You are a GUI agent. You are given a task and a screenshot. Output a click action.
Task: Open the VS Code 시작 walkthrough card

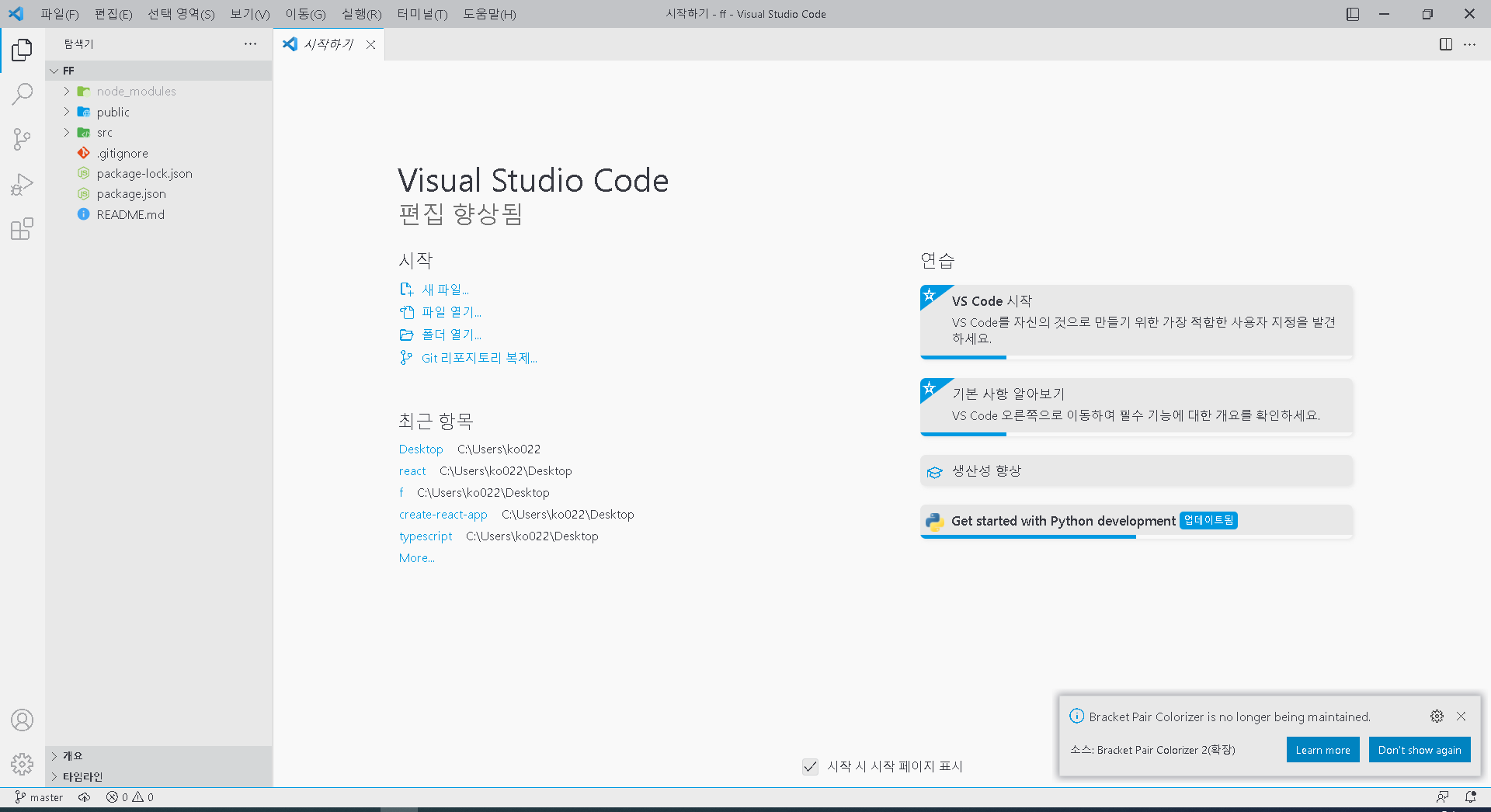(1136, 322)
